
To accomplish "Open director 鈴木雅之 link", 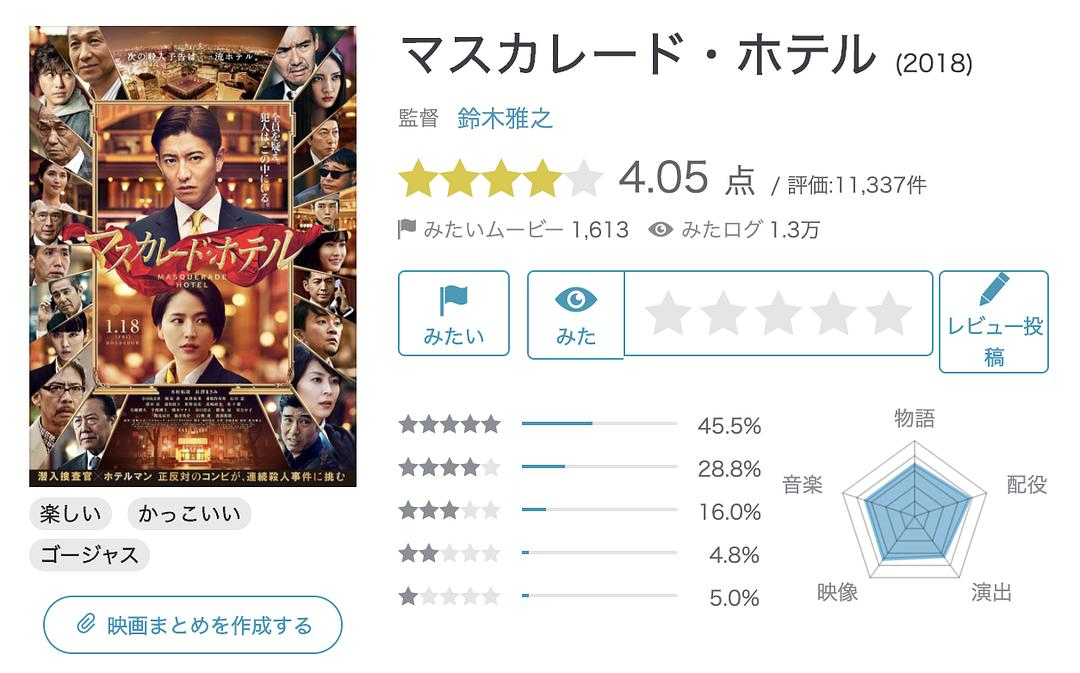I will coord(505,119).
